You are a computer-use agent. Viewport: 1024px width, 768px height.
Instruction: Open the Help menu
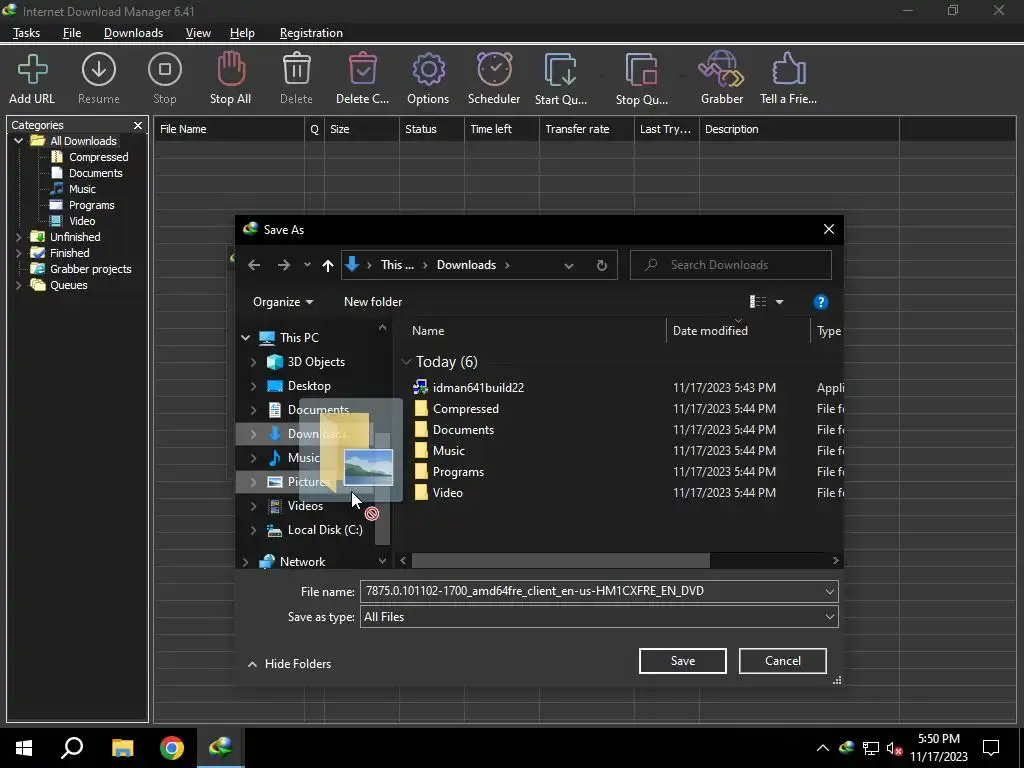tap(242, 33)
